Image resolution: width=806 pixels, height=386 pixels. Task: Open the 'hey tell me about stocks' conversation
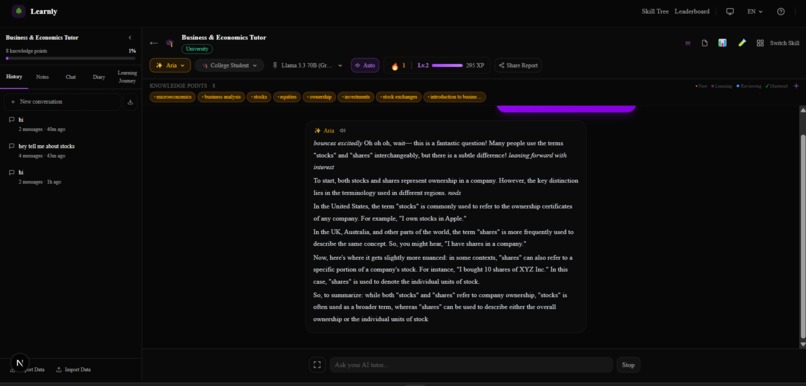pyautogui.click(x=70, y=151)
